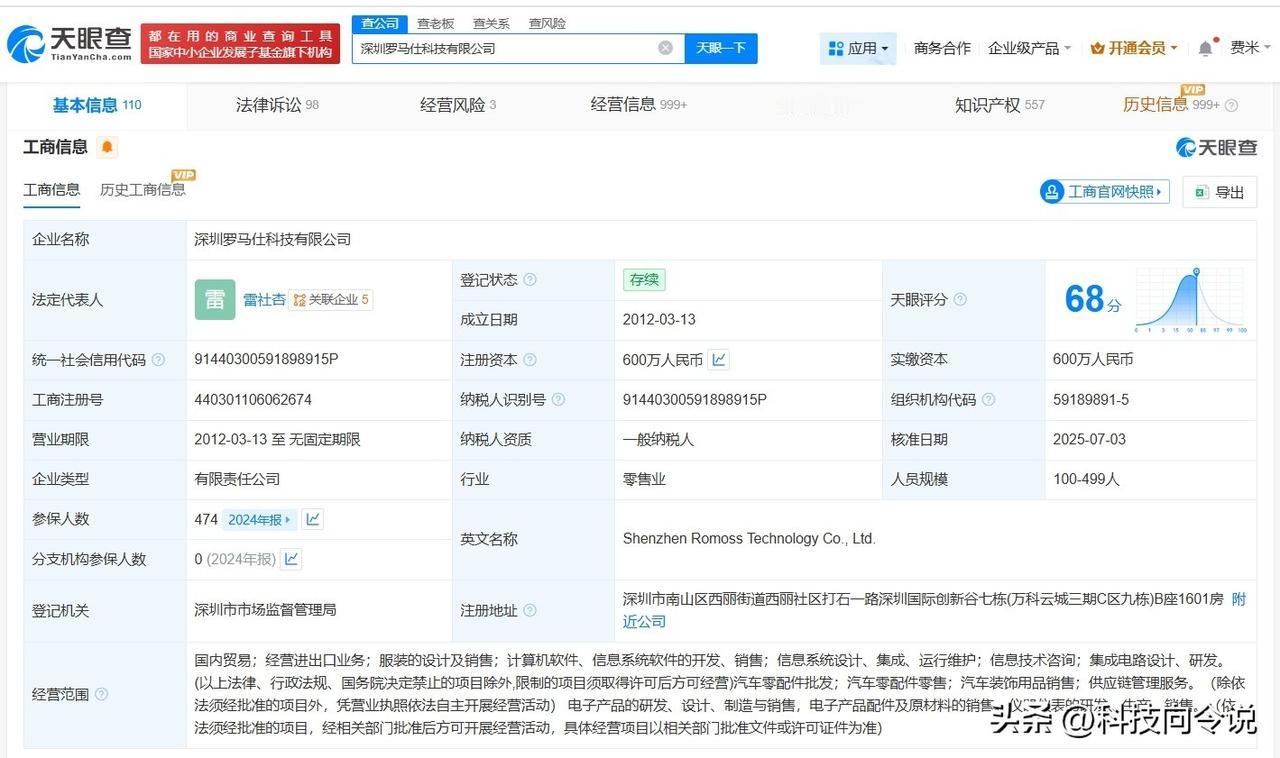Click help icon beside 纳税人识别号
Viewport: 1280px width, 758px height.
(x=558, y=400)
